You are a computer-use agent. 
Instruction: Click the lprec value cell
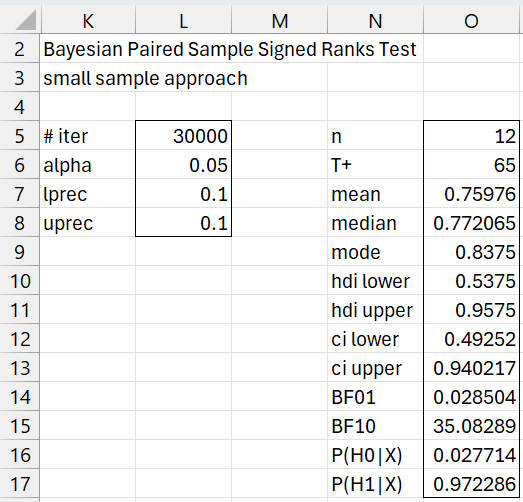183,193
